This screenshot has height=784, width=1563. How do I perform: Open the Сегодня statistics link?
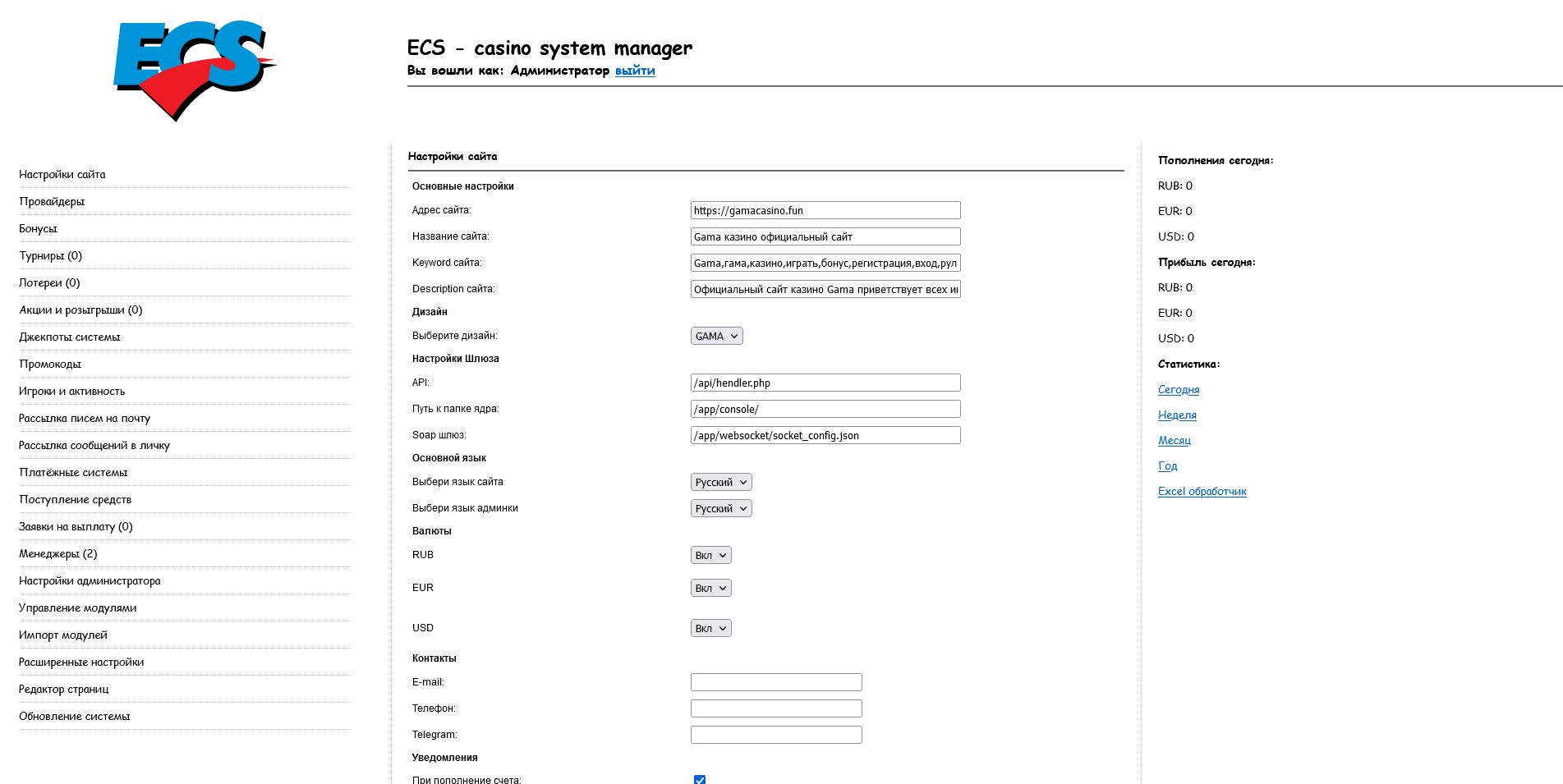pyautogui.click(x=1179, y=389)
